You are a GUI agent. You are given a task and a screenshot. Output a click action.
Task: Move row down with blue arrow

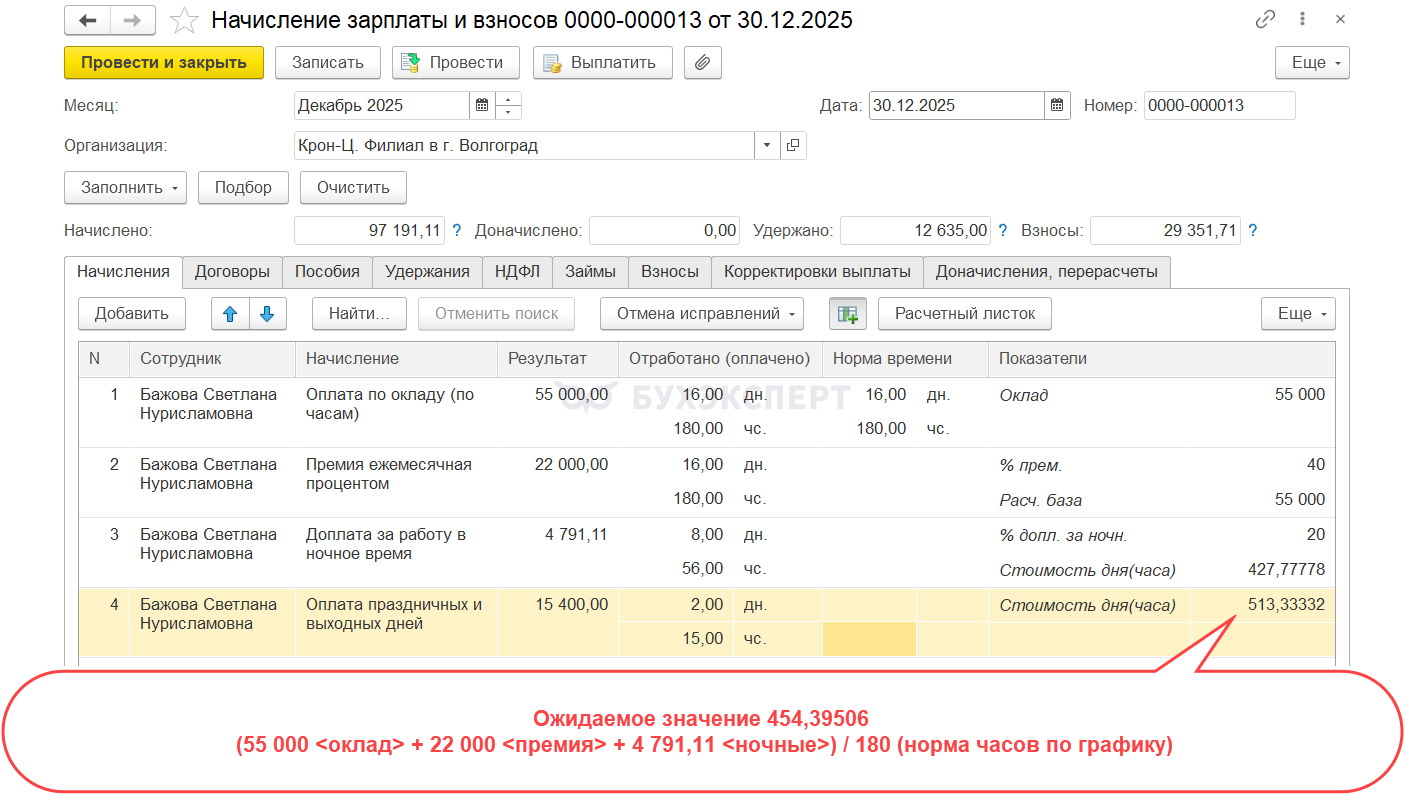267,314
